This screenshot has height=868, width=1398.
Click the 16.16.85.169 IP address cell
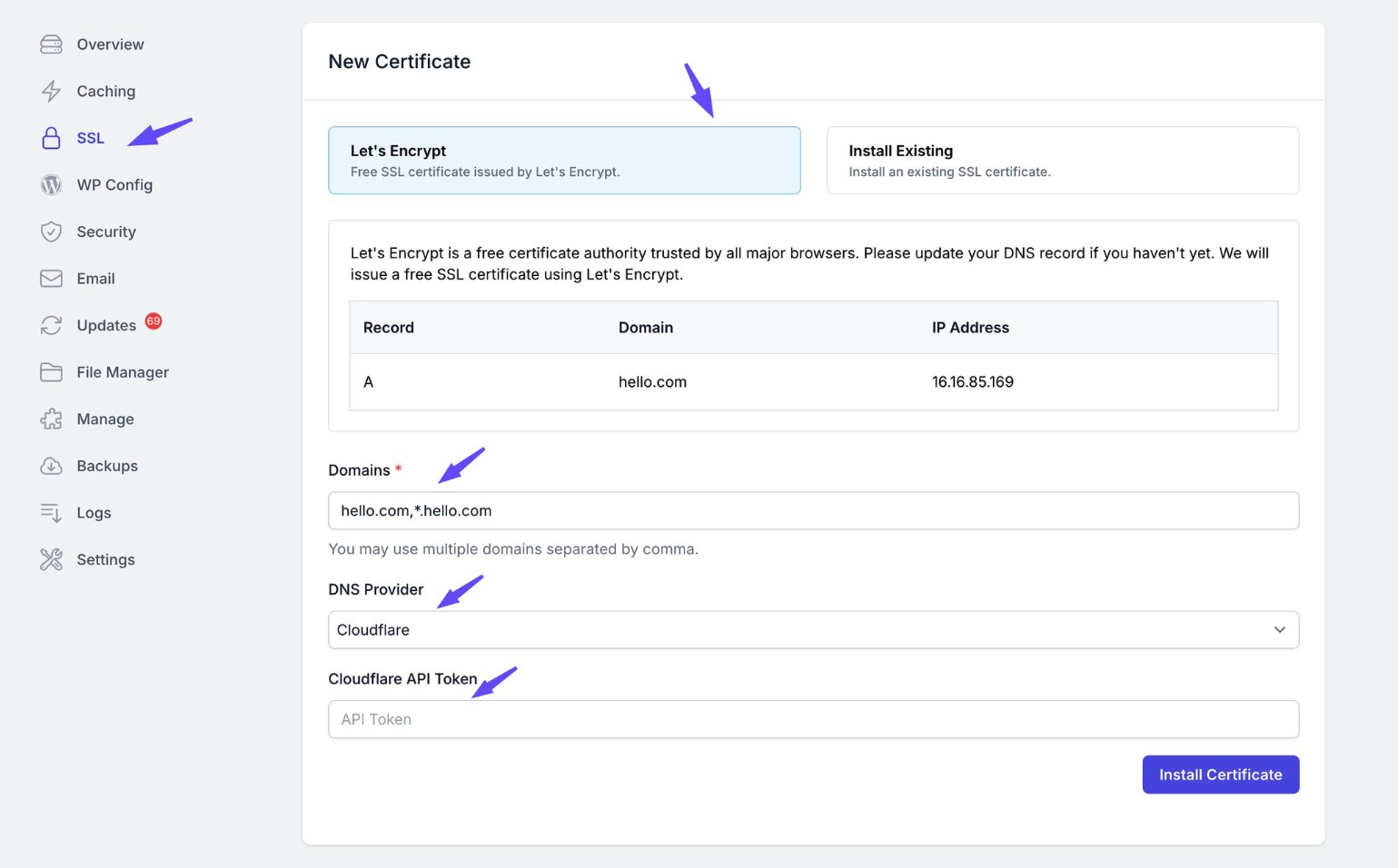pos(972,382)
